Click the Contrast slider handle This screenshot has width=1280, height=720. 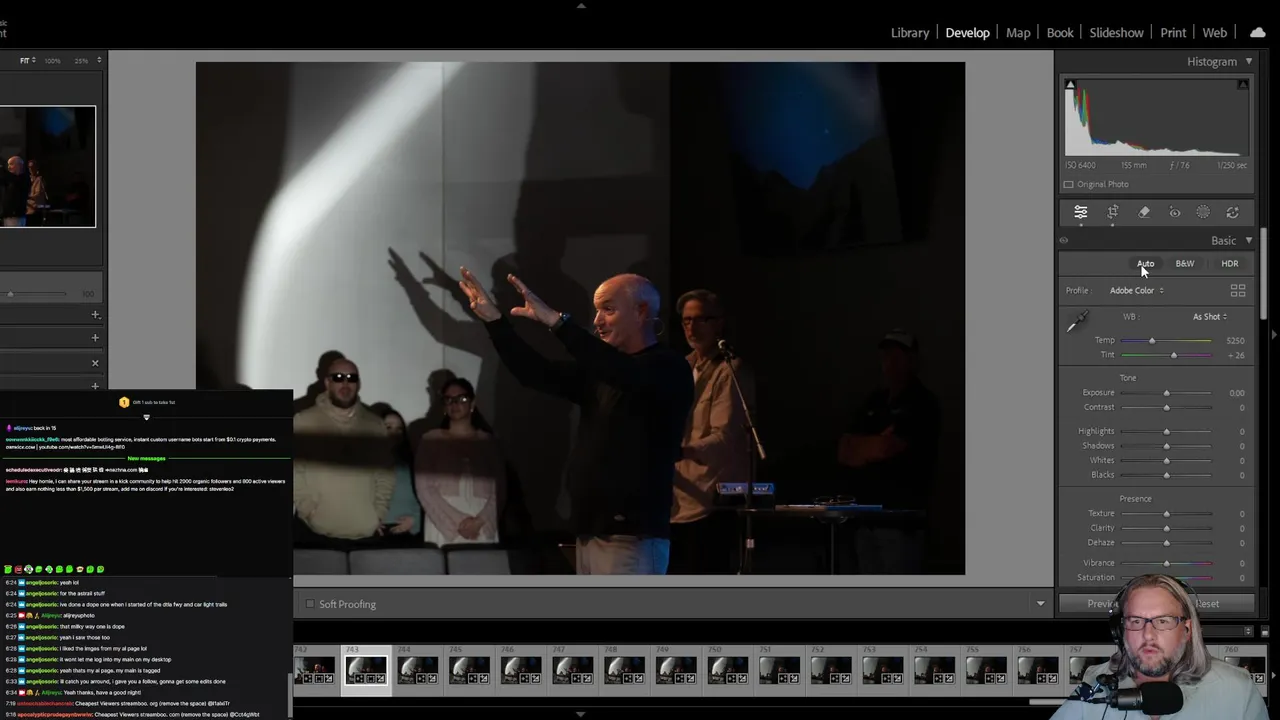[1166, 407]
